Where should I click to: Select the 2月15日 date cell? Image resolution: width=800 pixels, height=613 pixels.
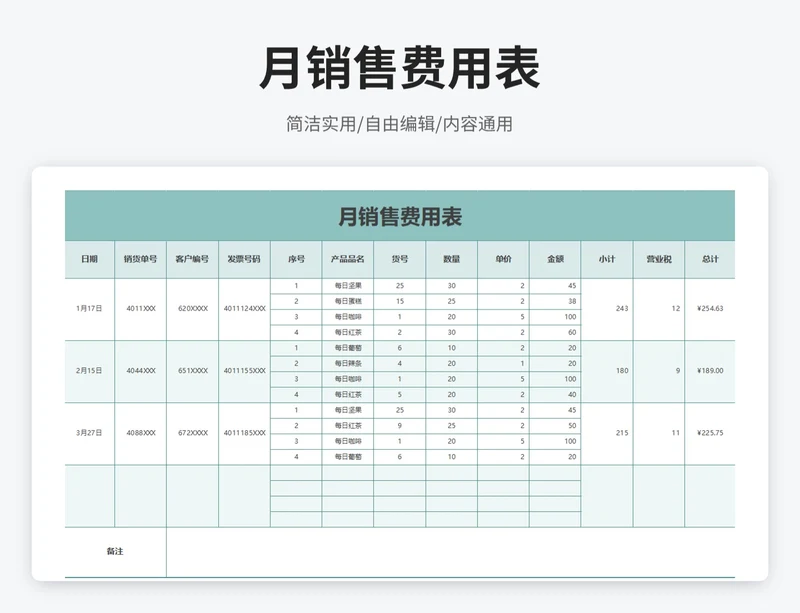(x=89, y=371)
